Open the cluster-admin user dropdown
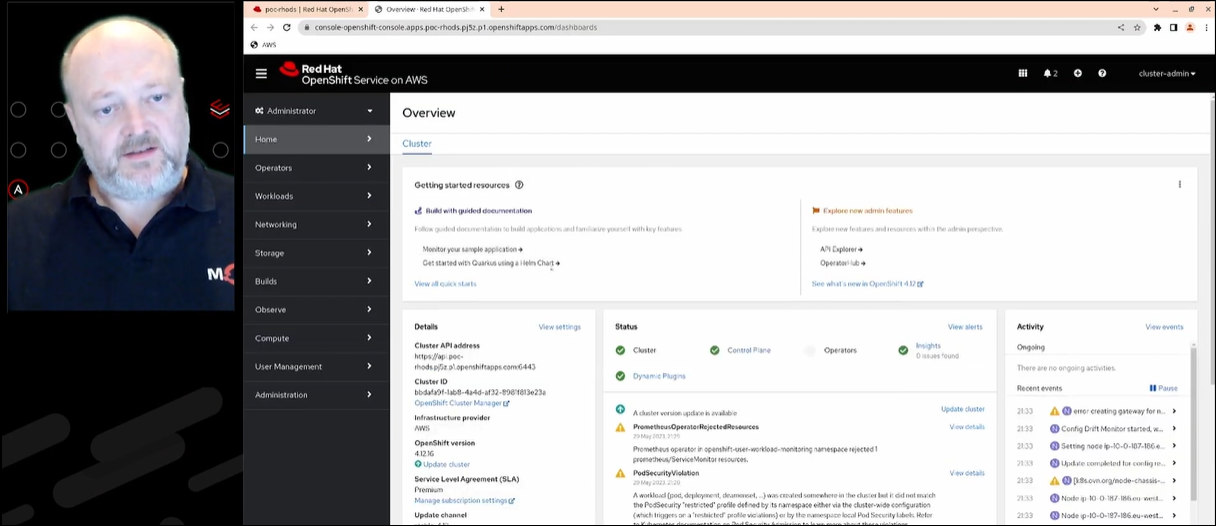 coord(1166,73)
